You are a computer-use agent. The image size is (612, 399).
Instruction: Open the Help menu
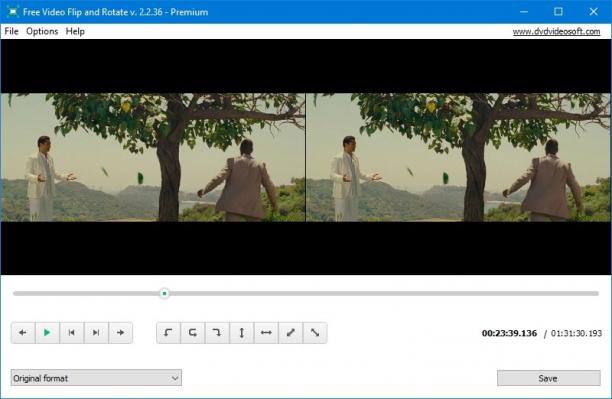[x=75, y=31]
